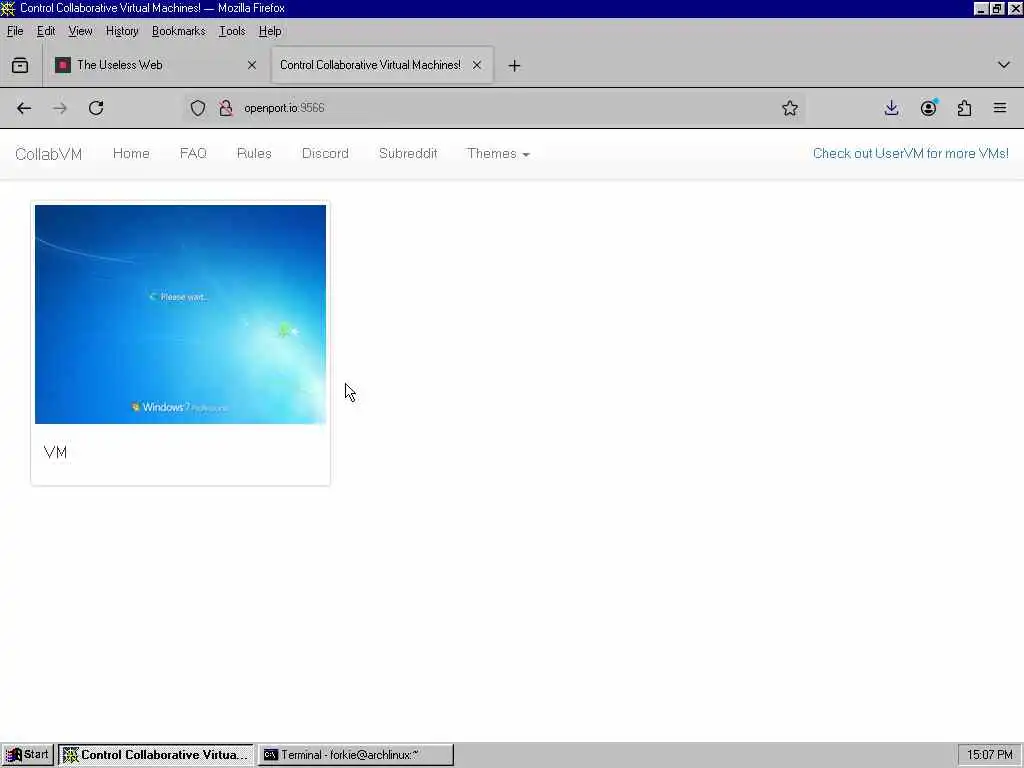Screen dimensions: 1024x768
Task: Select the Control Collaborative Virtual Machines tab
Action: [382, 65]
